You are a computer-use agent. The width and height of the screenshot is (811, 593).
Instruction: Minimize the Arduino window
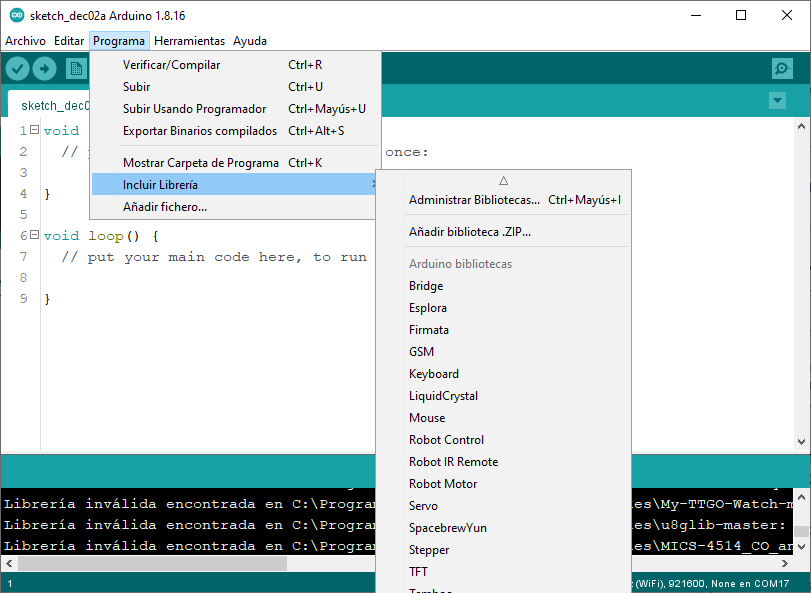coord(696,16)
